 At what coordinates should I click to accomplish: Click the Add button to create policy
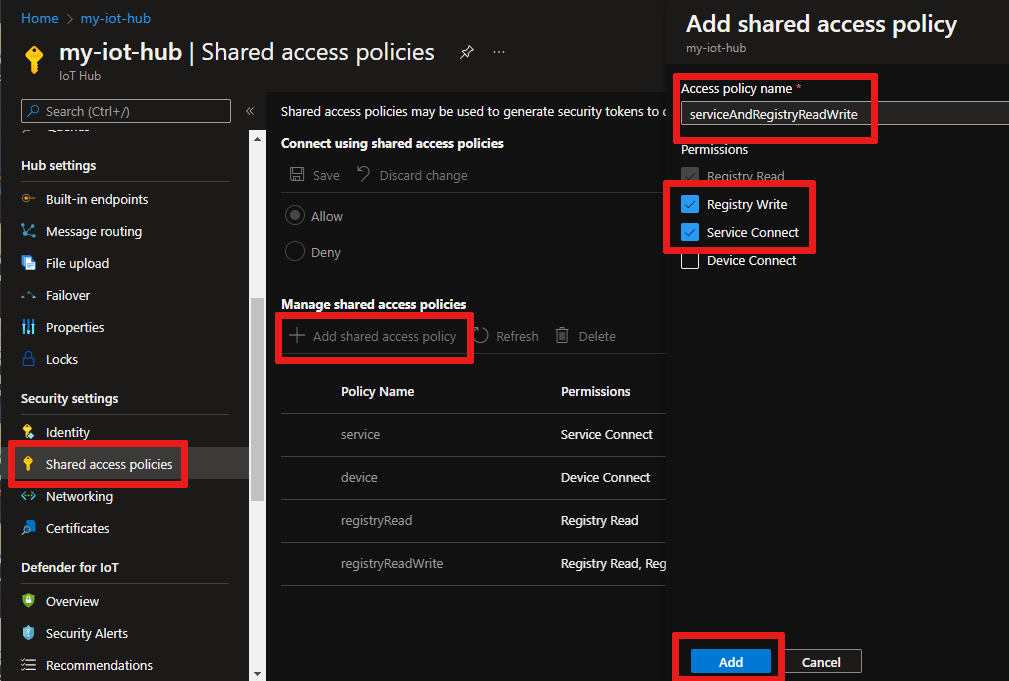pos(730,662)
